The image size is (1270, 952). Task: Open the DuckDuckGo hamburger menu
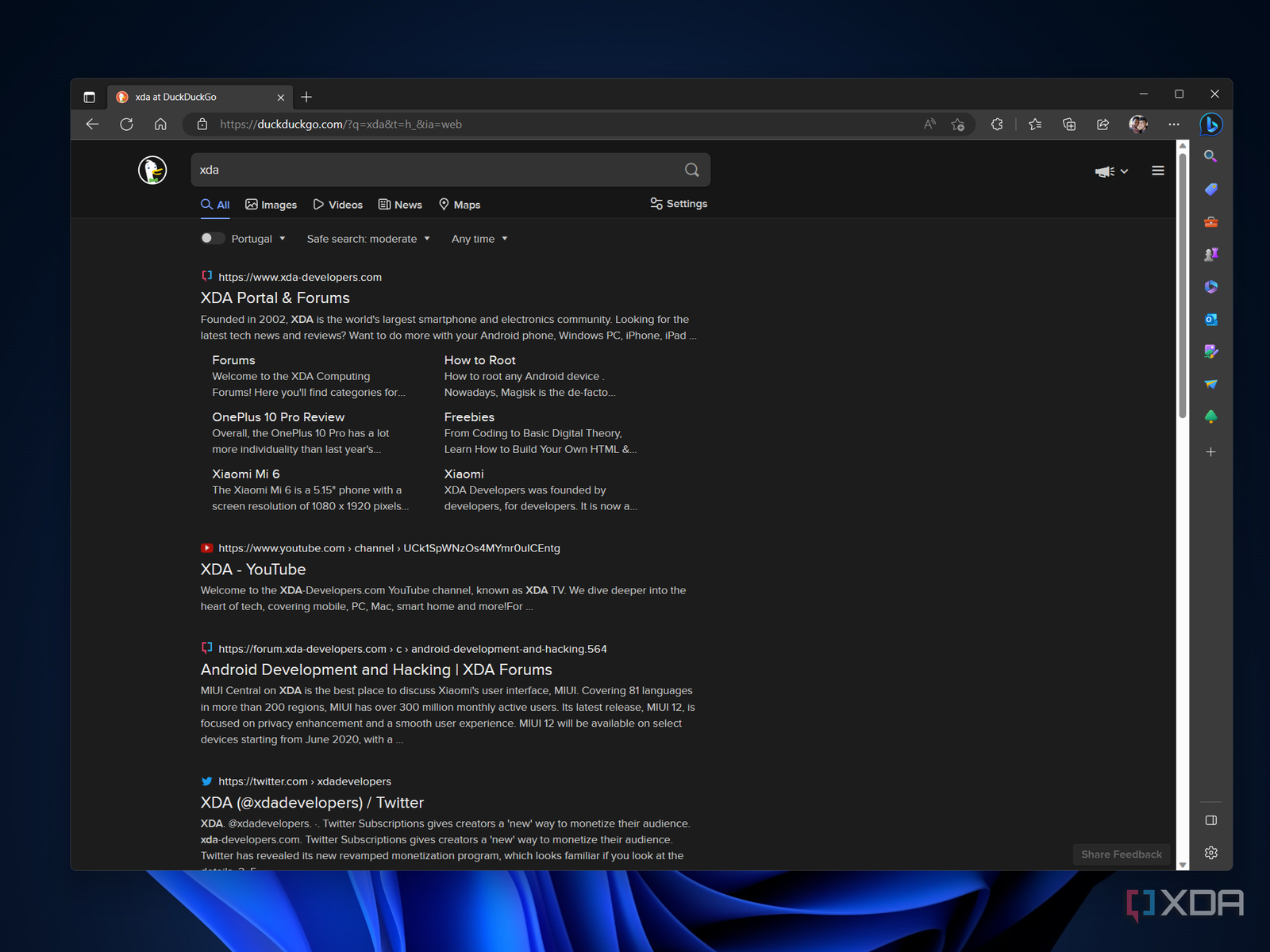coord(1158,171)
